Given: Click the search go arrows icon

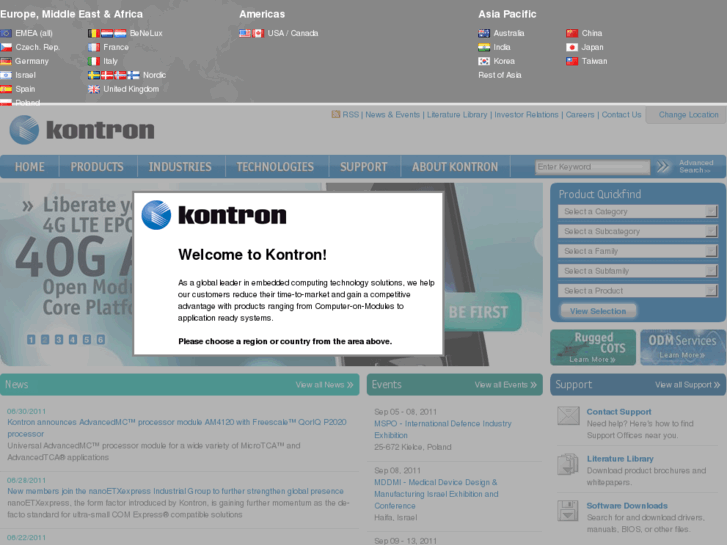Looking at the screenshot, I should point(663,167).
